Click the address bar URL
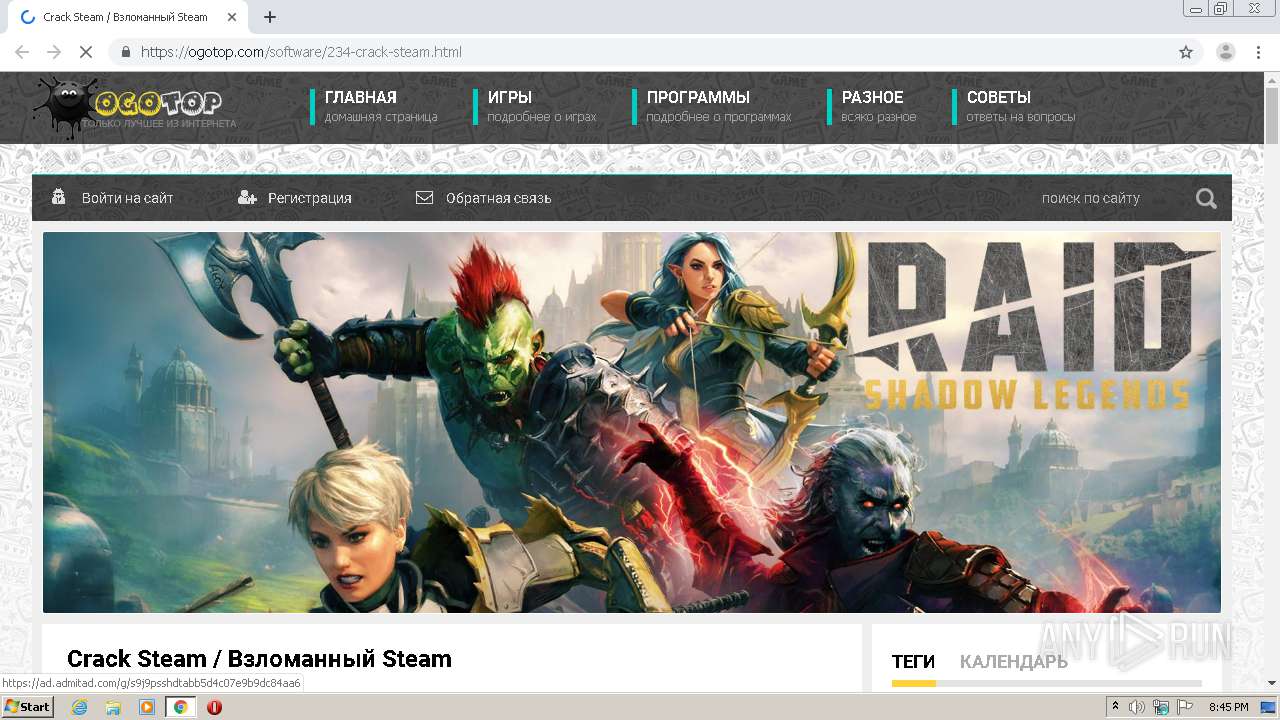The height and width of the screenshot is (720, 1280). [x=301, y=52]
